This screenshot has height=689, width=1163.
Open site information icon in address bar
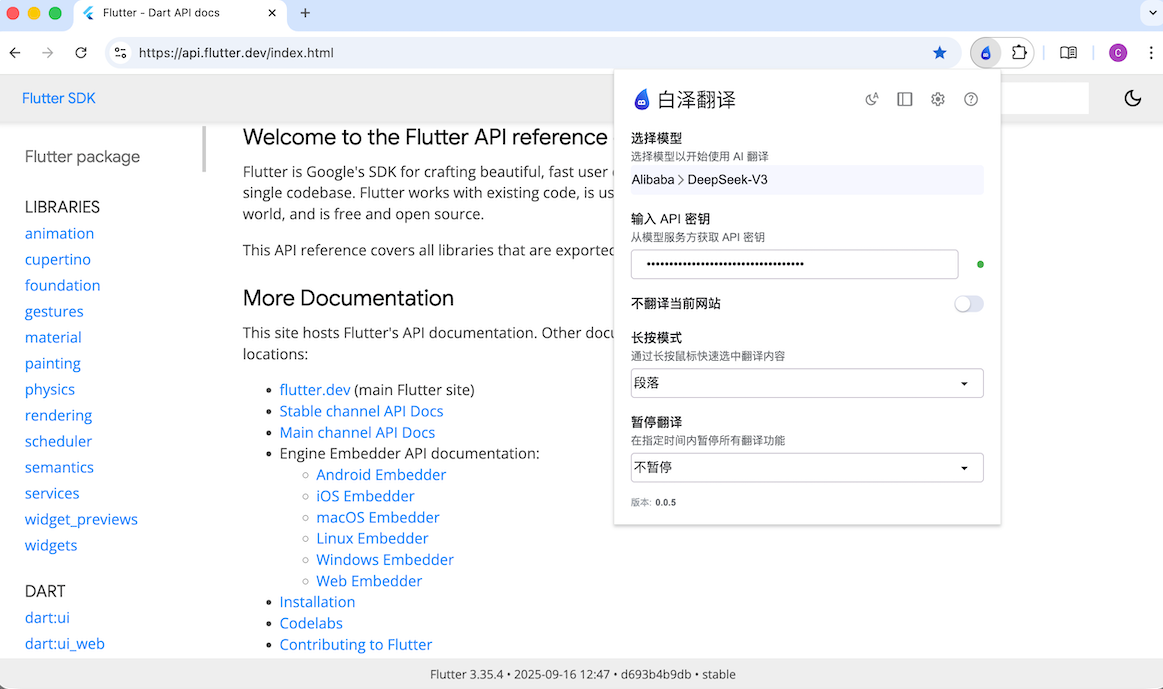coord(121,53)
